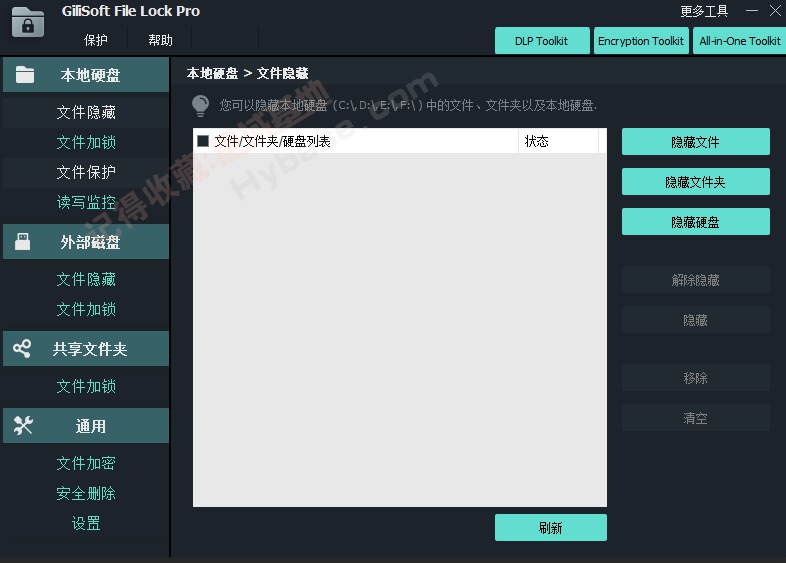Open the 更多工具 menu
The image size is (786, 563).
click(x=704, y=11)
